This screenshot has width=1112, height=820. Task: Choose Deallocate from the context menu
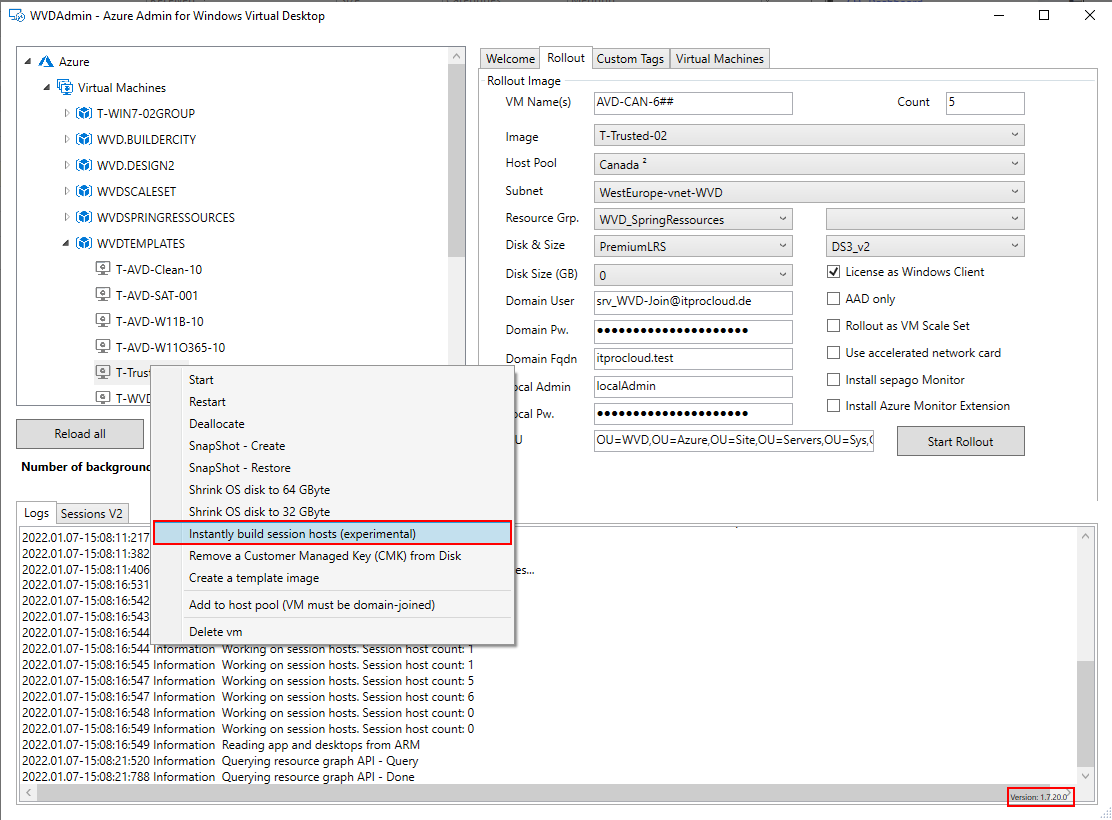(332, 423)
